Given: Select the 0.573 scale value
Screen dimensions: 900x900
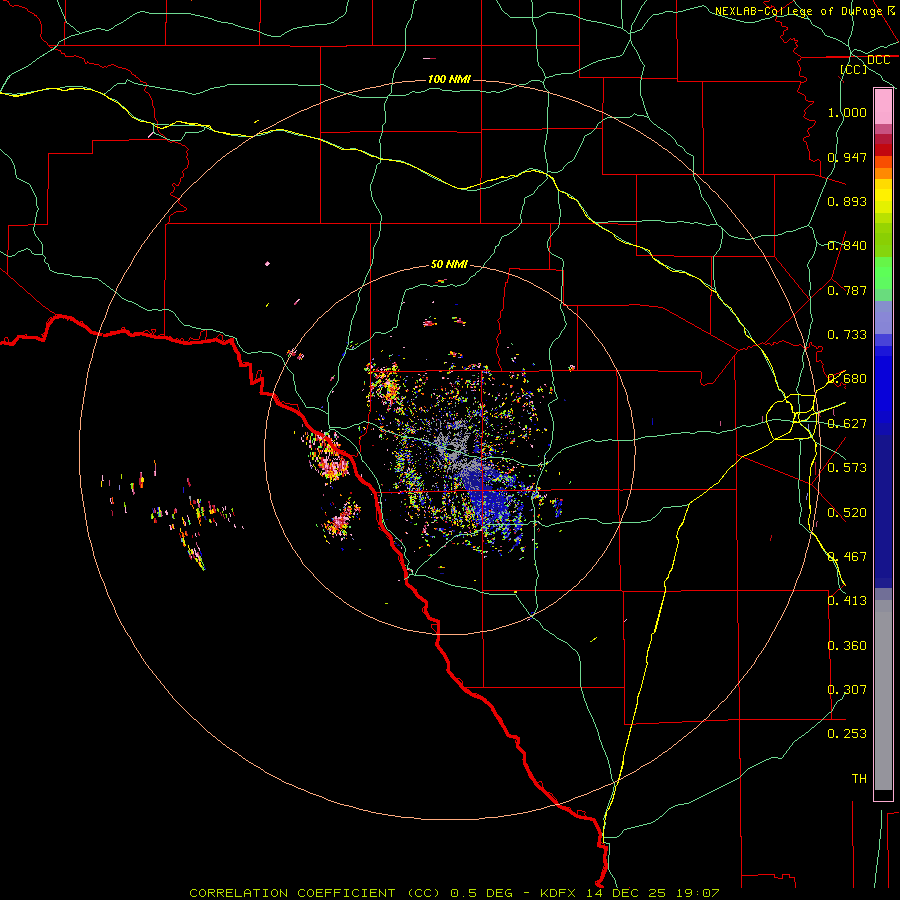Looking at the screenshot, I should point(847,468).
